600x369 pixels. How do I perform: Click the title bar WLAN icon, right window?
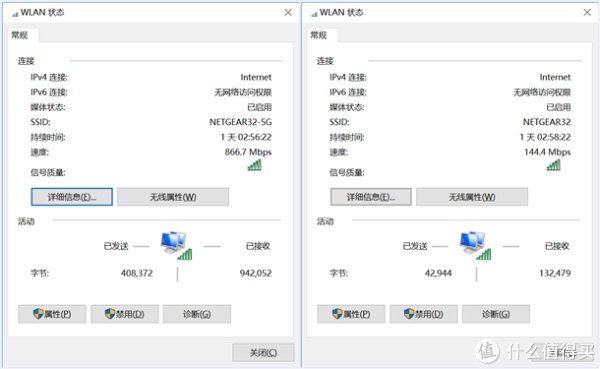(314, 14)
